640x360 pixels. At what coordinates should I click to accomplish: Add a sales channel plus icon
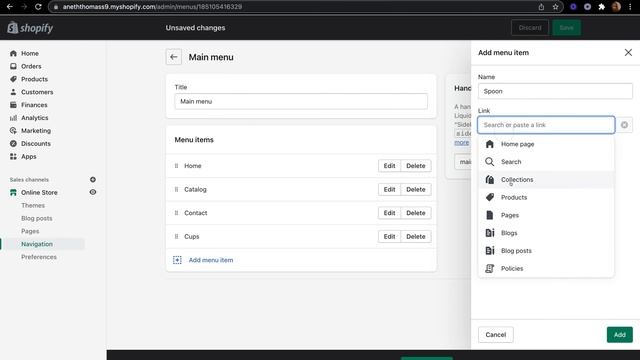[93, 180]
